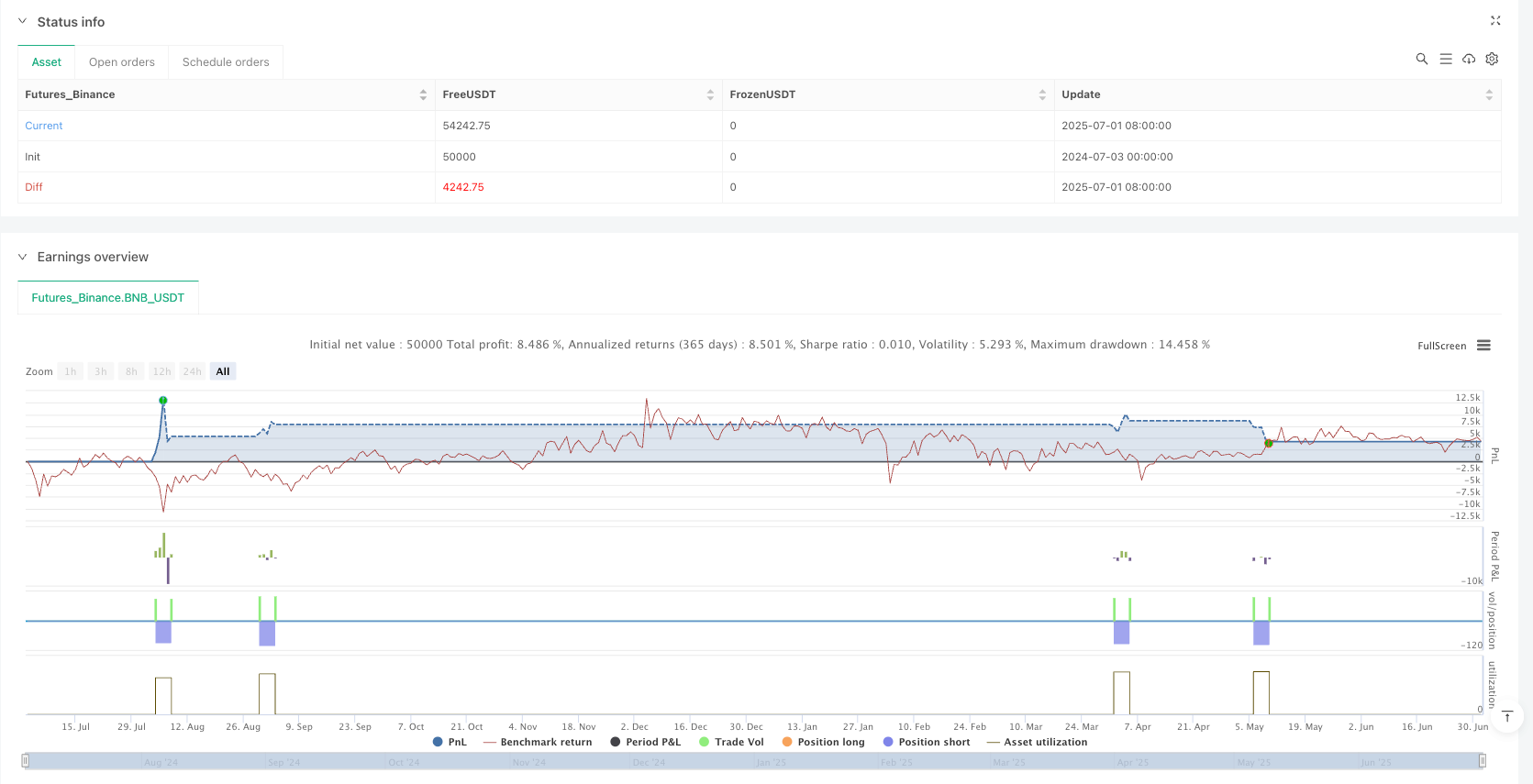1533x784 pixels.
Task: Click the left handle of the range navigator
Action: click(x=26, y=760)
